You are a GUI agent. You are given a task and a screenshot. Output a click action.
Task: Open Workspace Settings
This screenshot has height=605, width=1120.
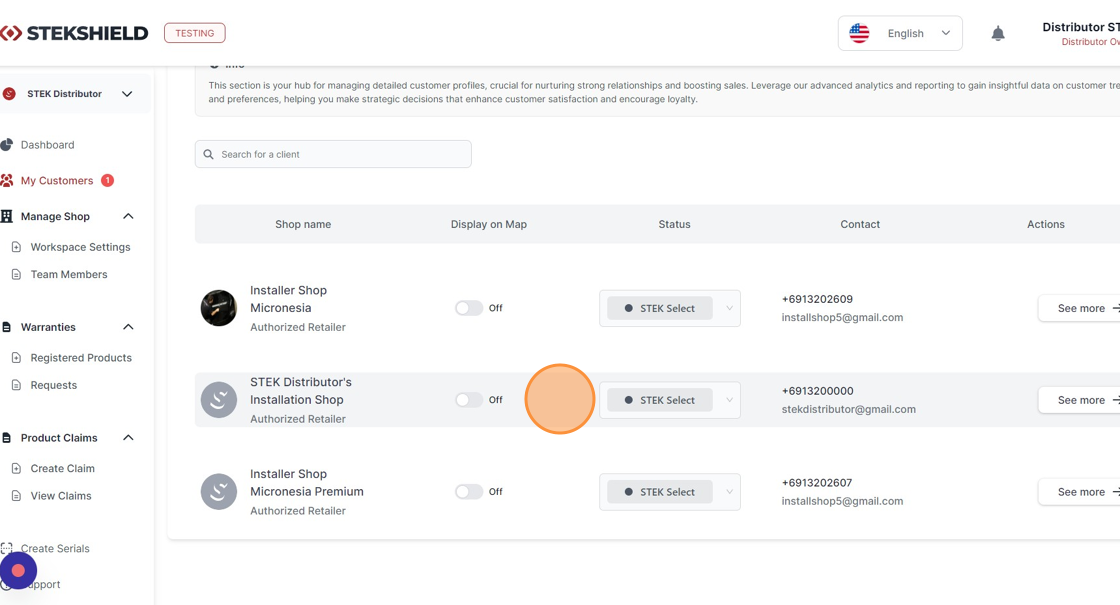coord(80,247)
